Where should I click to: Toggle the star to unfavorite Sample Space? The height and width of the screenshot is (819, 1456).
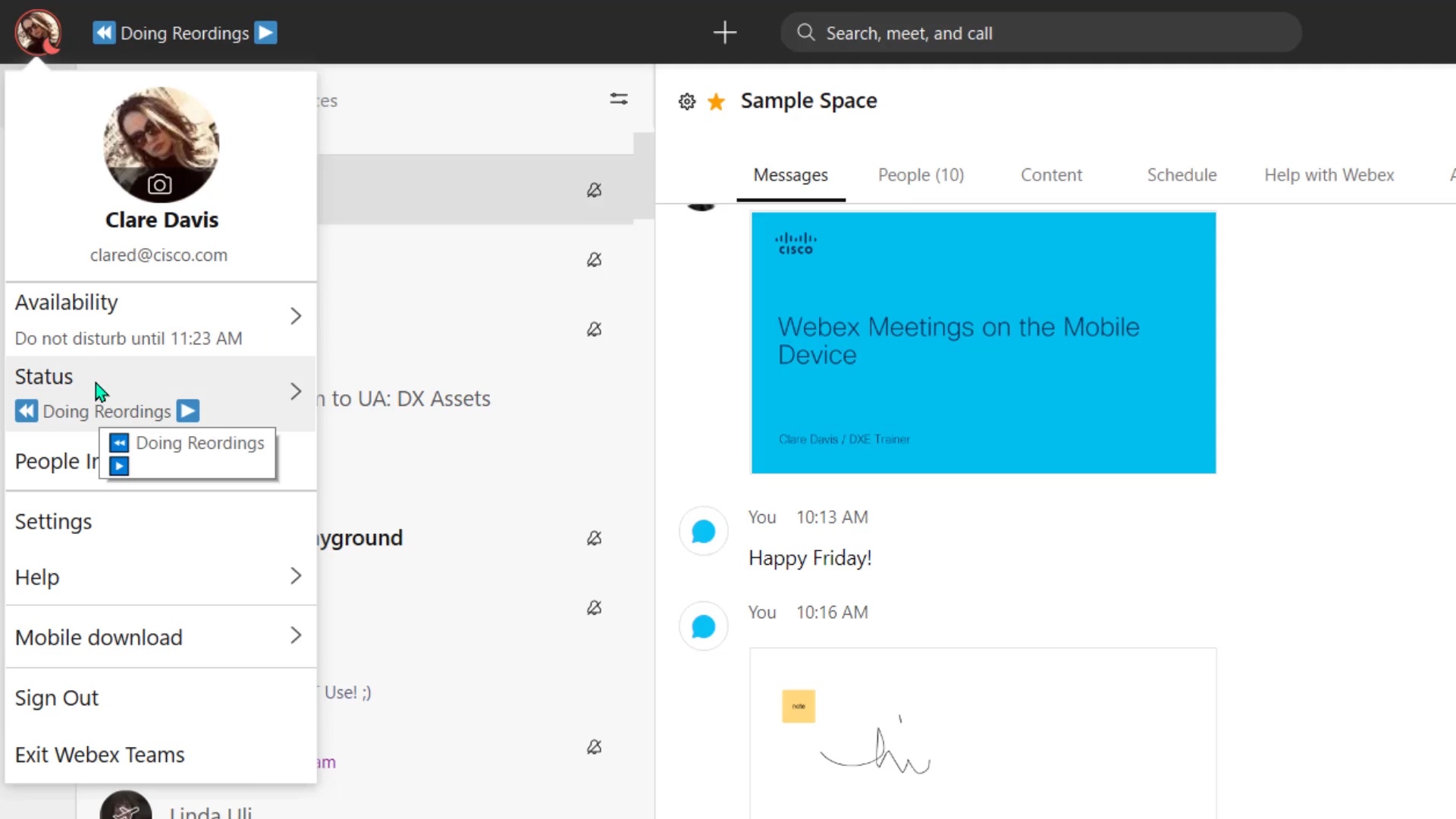tap(716, 101)
